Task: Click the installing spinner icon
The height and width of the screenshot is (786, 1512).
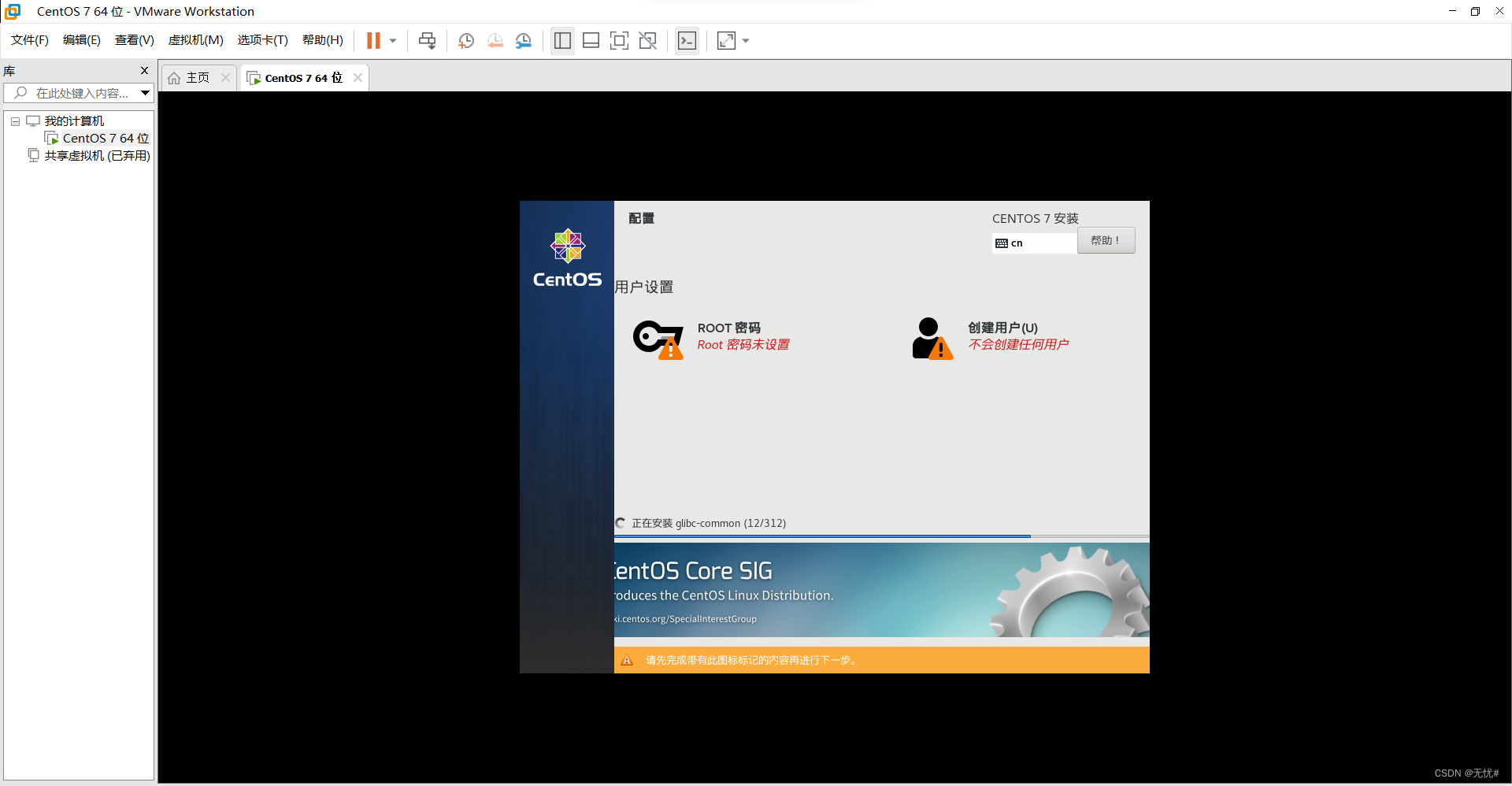Action: tap(621, 523)
